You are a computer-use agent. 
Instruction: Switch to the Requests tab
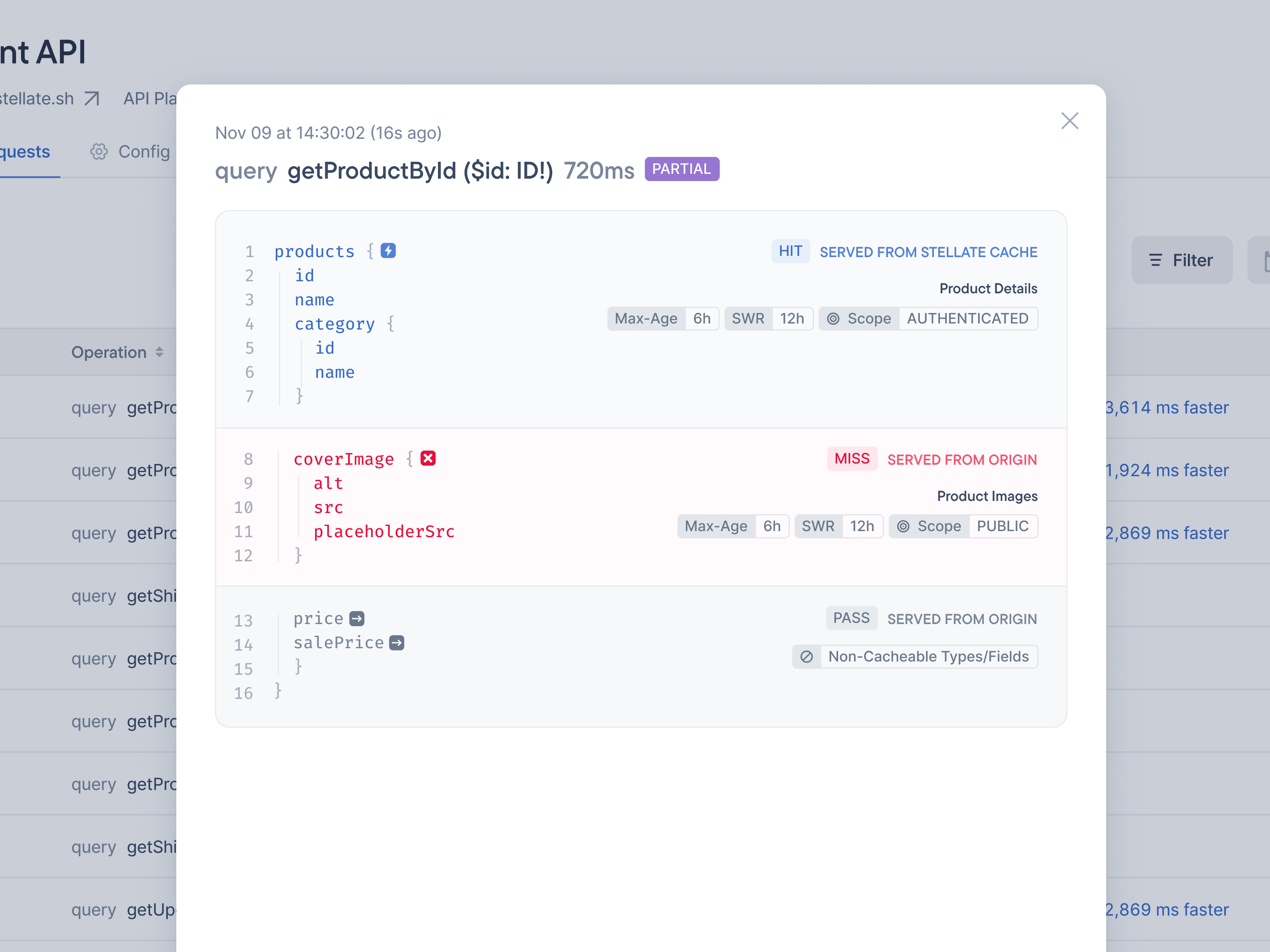point(24,152)
